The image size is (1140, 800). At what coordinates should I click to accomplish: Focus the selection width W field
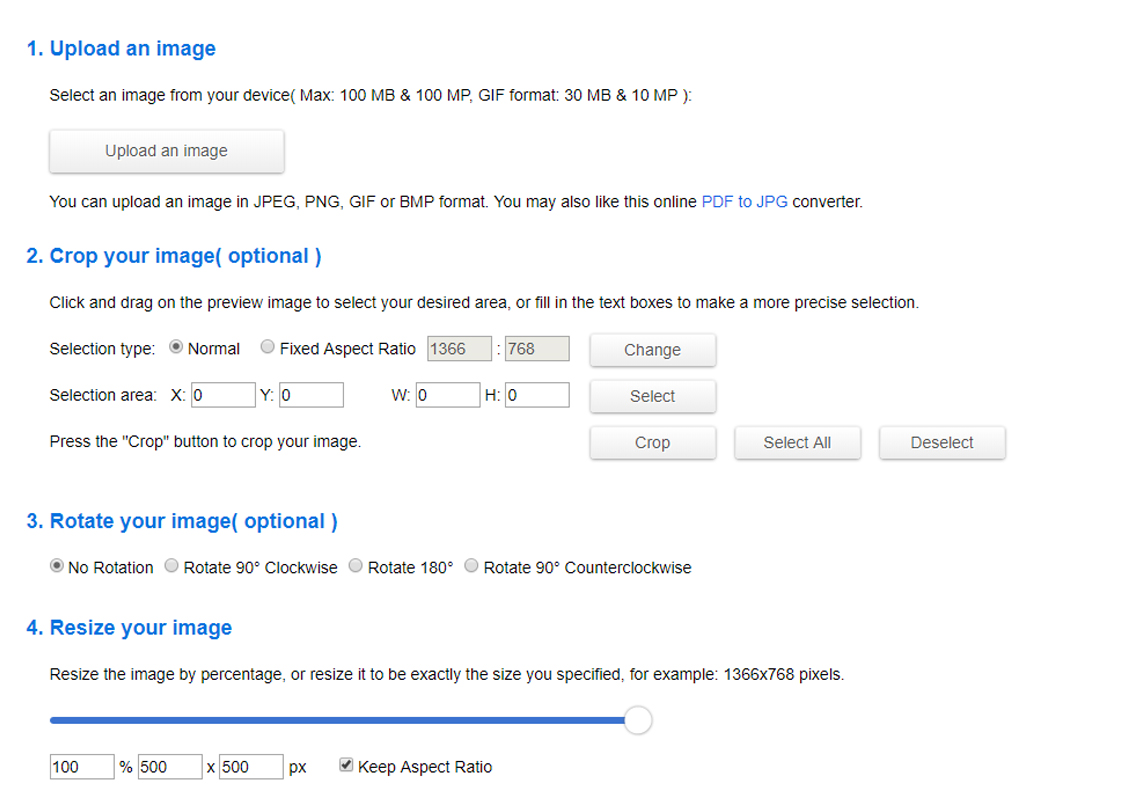tap(448, 395)
